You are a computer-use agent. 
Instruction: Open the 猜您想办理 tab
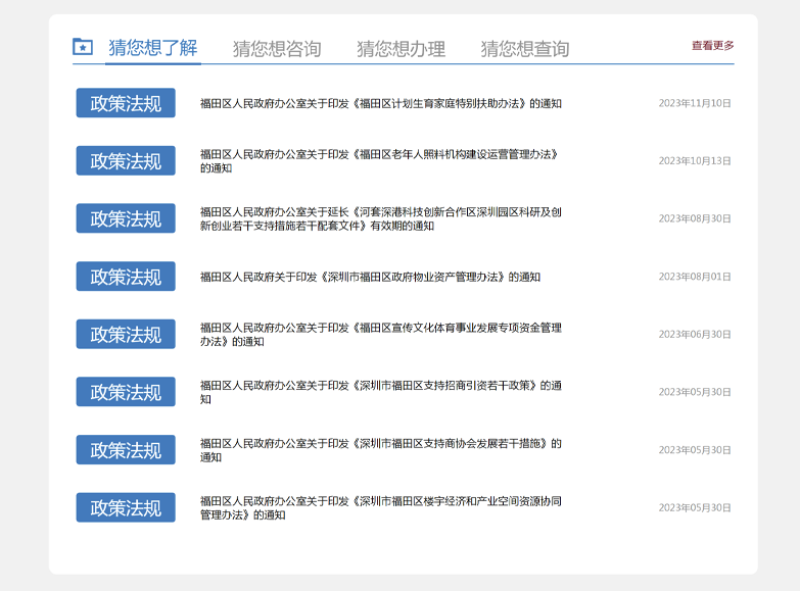(x=401, y=49)
